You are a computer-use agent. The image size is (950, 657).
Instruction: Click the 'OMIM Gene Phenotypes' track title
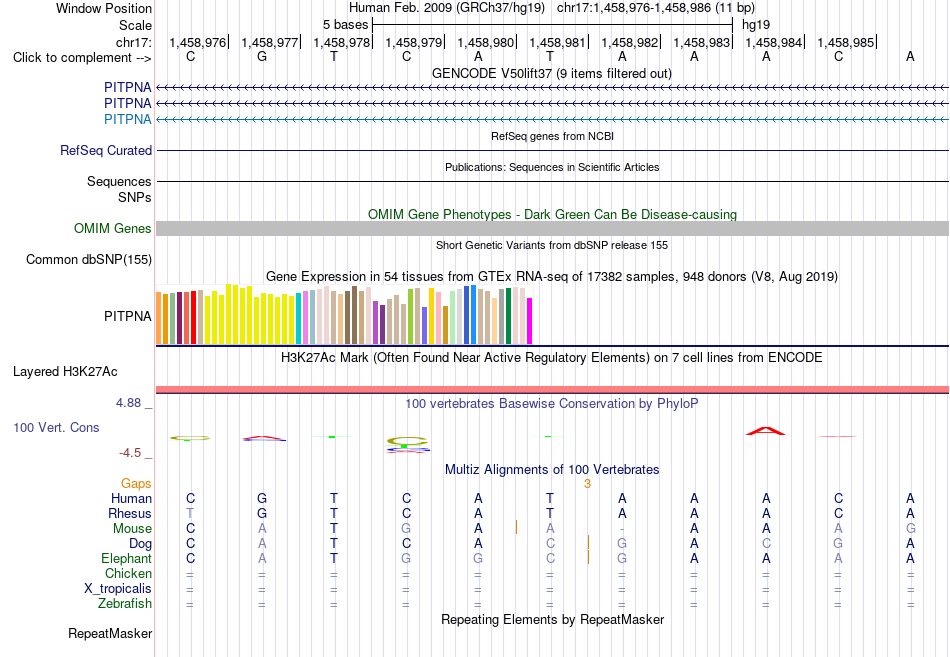point(552,215)
